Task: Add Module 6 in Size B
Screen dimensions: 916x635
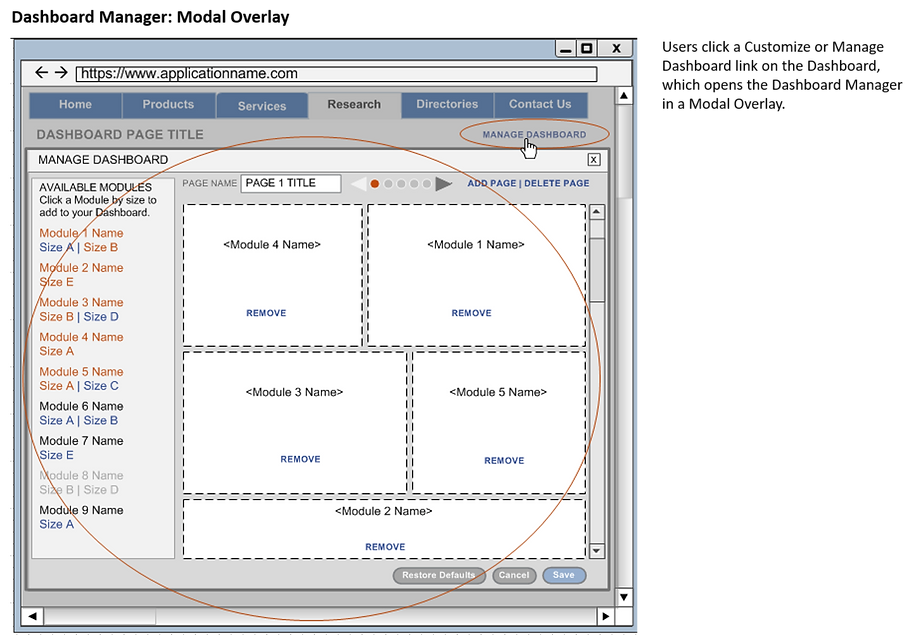Action: tap(100, 421)
